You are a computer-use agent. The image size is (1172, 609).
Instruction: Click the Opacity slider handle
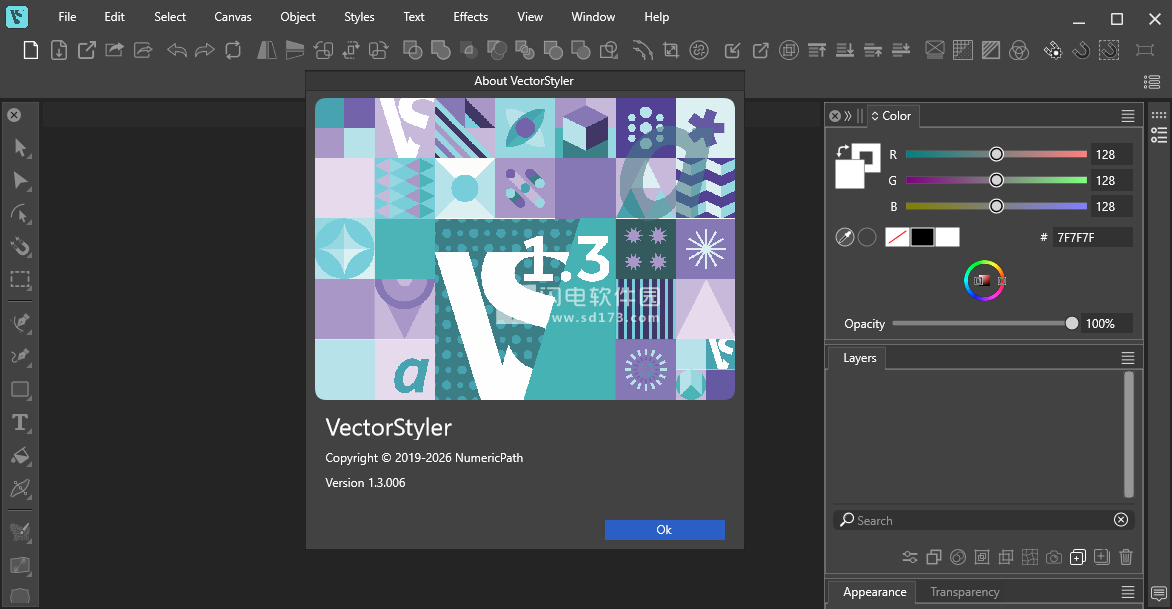pyautogui.click(x=1072, y=323)
